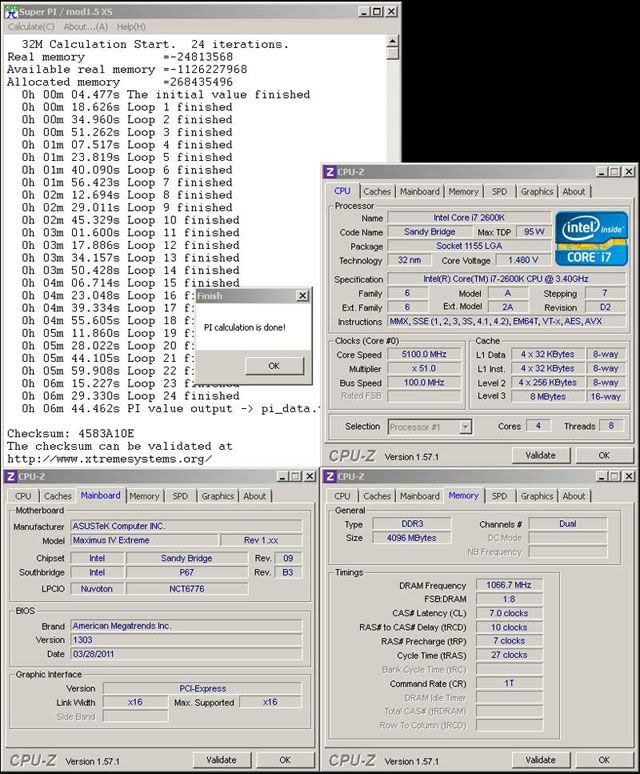Click Validate in the CPU-Z Memory window

point(540,760)
